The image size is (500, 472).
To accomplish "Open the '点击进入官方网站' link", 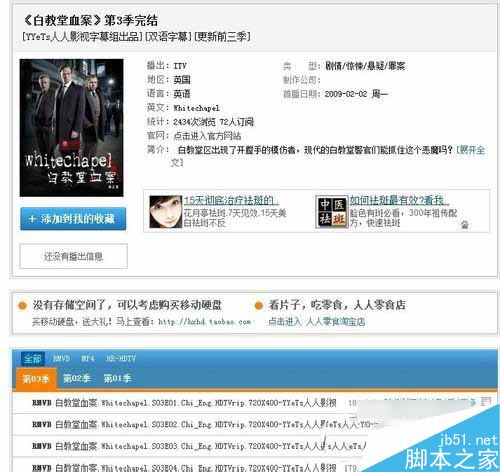I will 207,136.
